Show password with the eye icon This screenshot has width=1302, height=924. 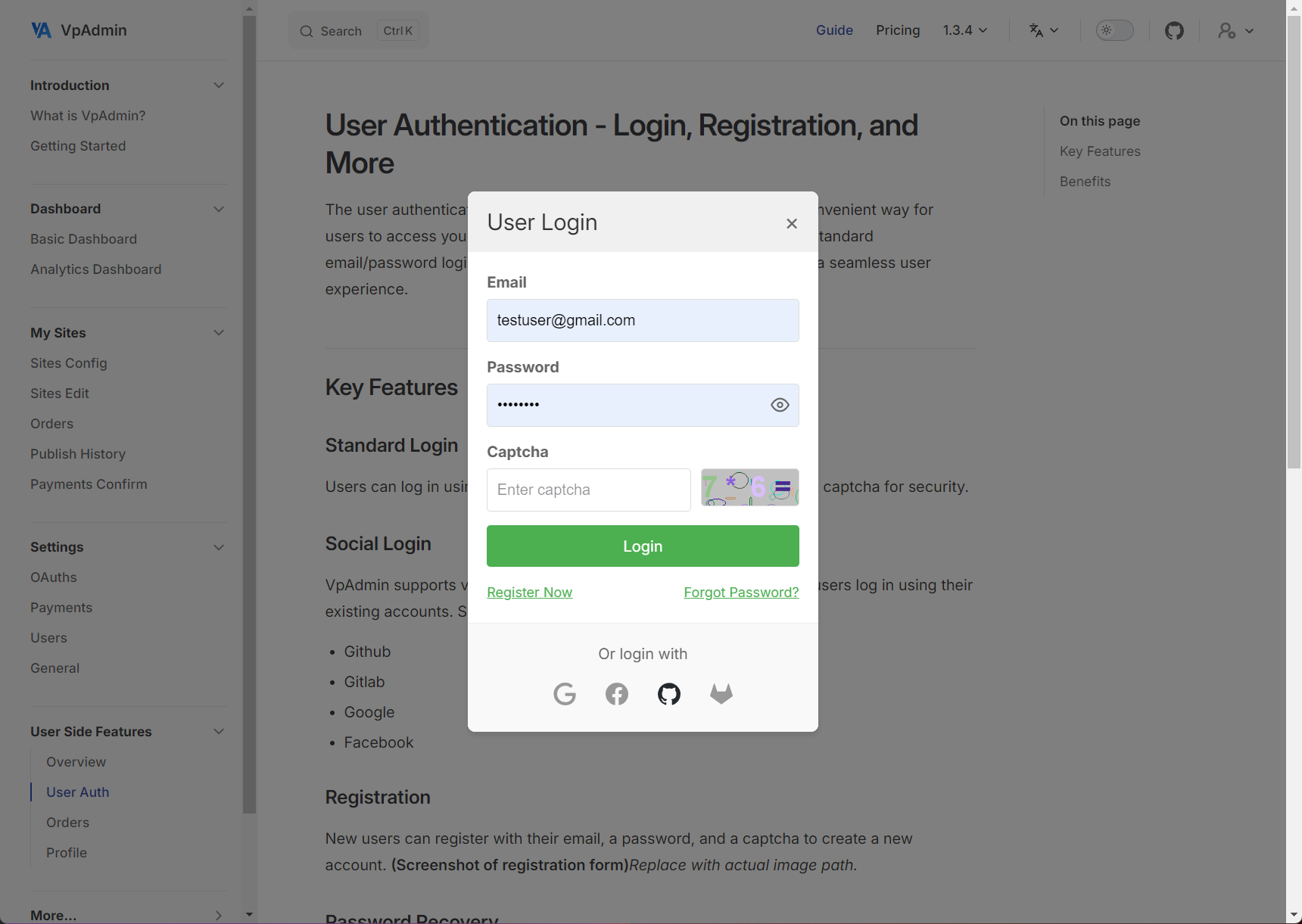[780, 406]
